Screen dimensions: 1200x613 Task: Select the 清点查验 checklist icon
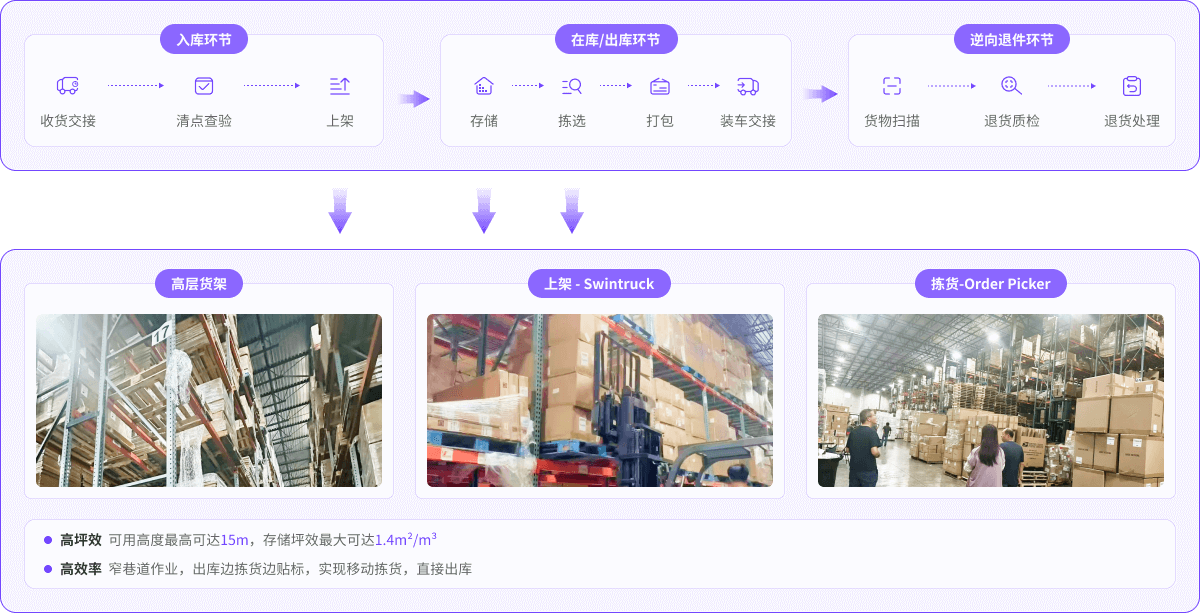point(204,86)
